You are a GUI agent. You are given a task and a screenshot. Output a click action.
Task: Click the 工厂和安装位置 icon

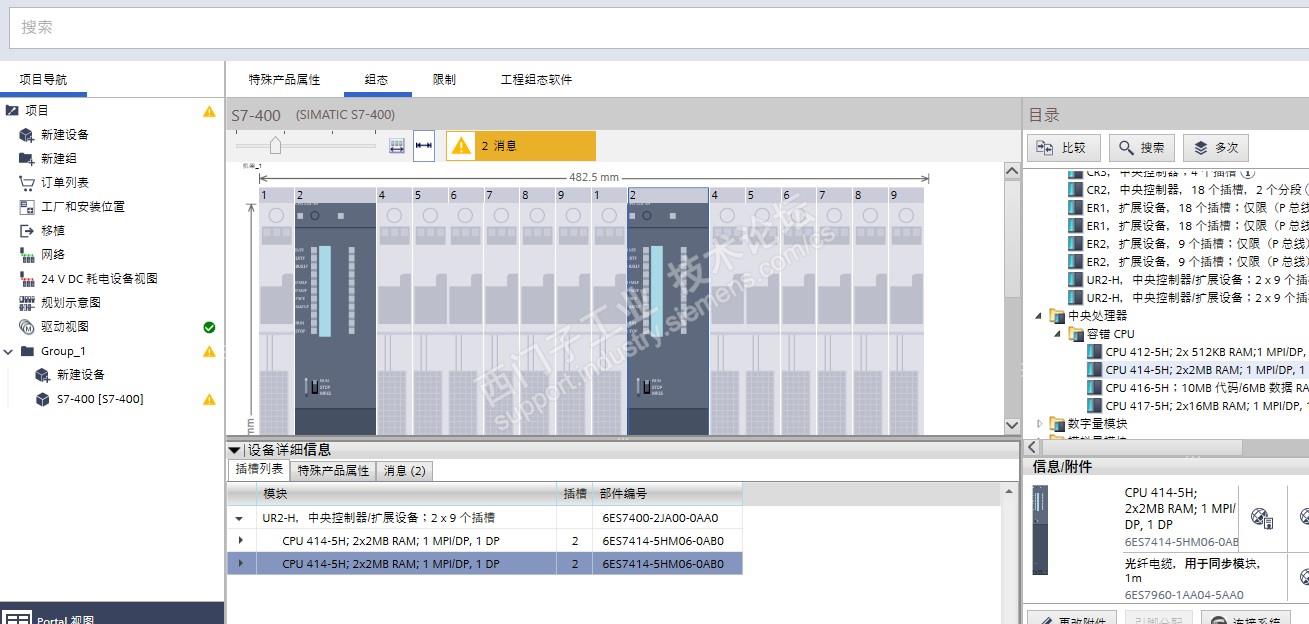[27, 207]
